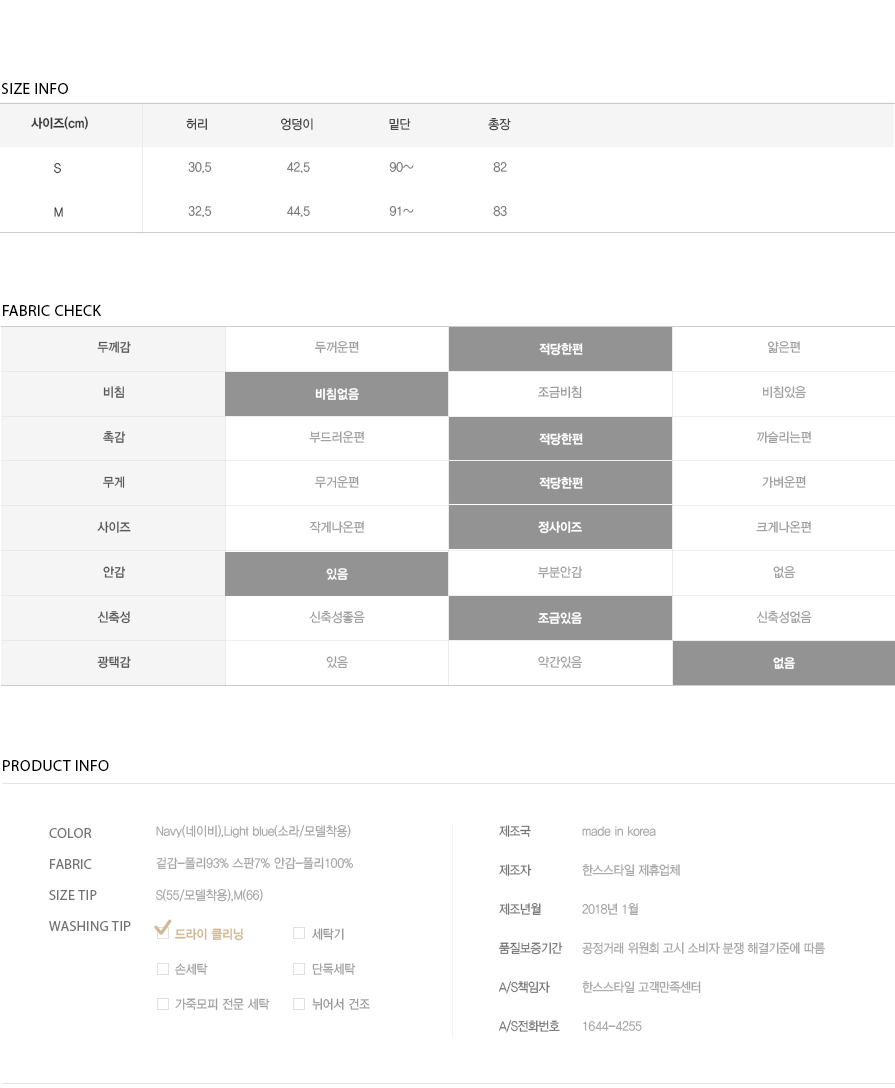Select the 밑단 column header
This screenshot has height=1088, width=895.
pyautogui.click(x=400, y=124)
